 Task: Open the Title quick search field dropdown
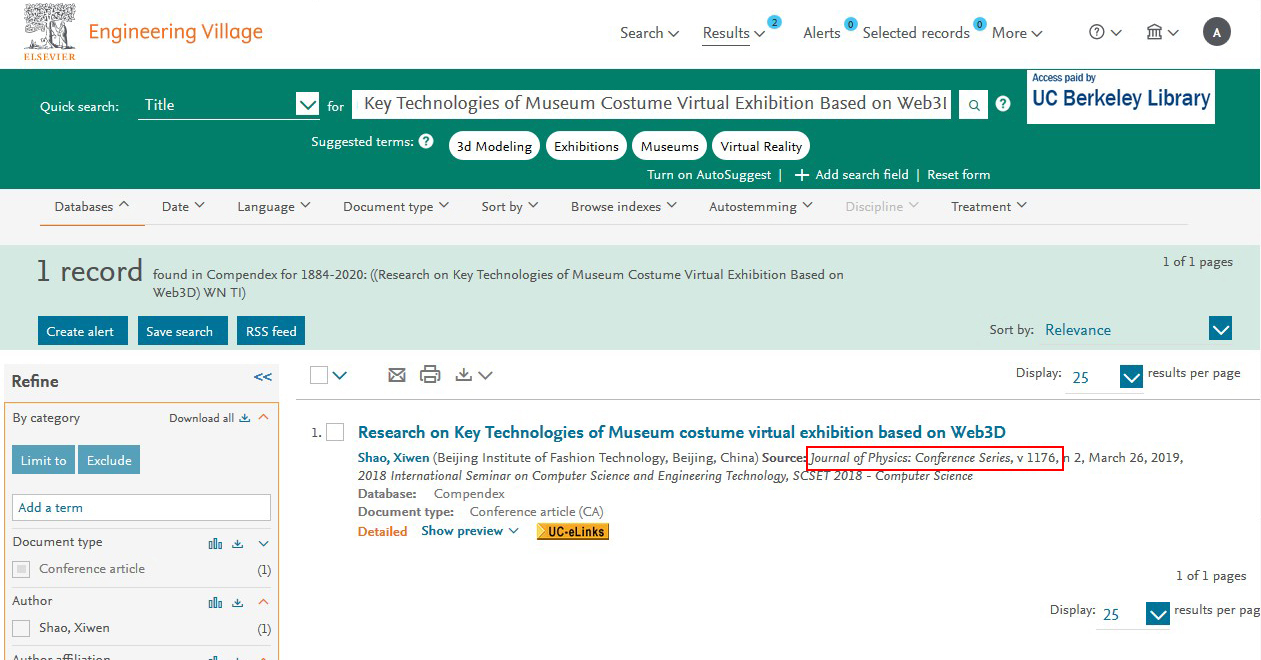(307, 104)
